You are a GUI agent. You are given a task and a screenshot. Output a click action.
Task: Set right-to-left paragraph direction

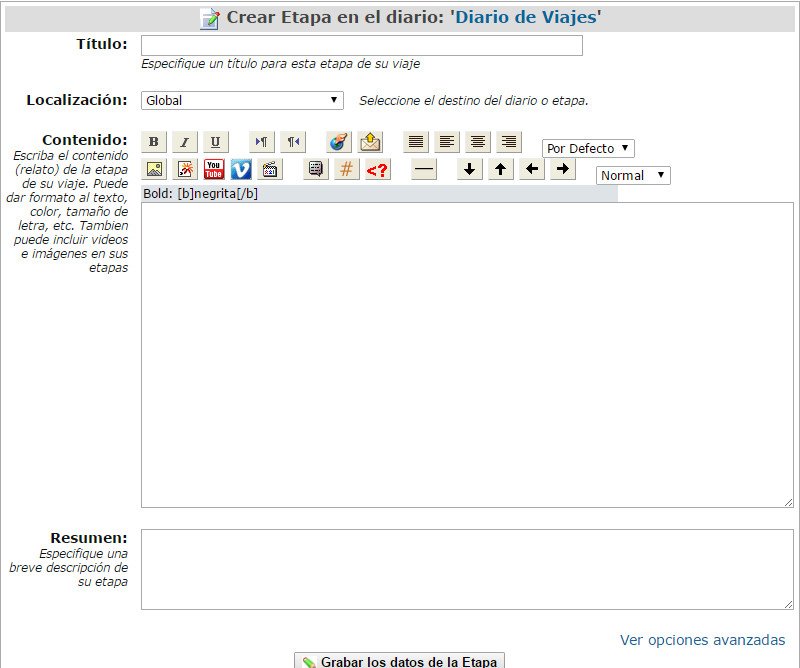pos(293,142)
